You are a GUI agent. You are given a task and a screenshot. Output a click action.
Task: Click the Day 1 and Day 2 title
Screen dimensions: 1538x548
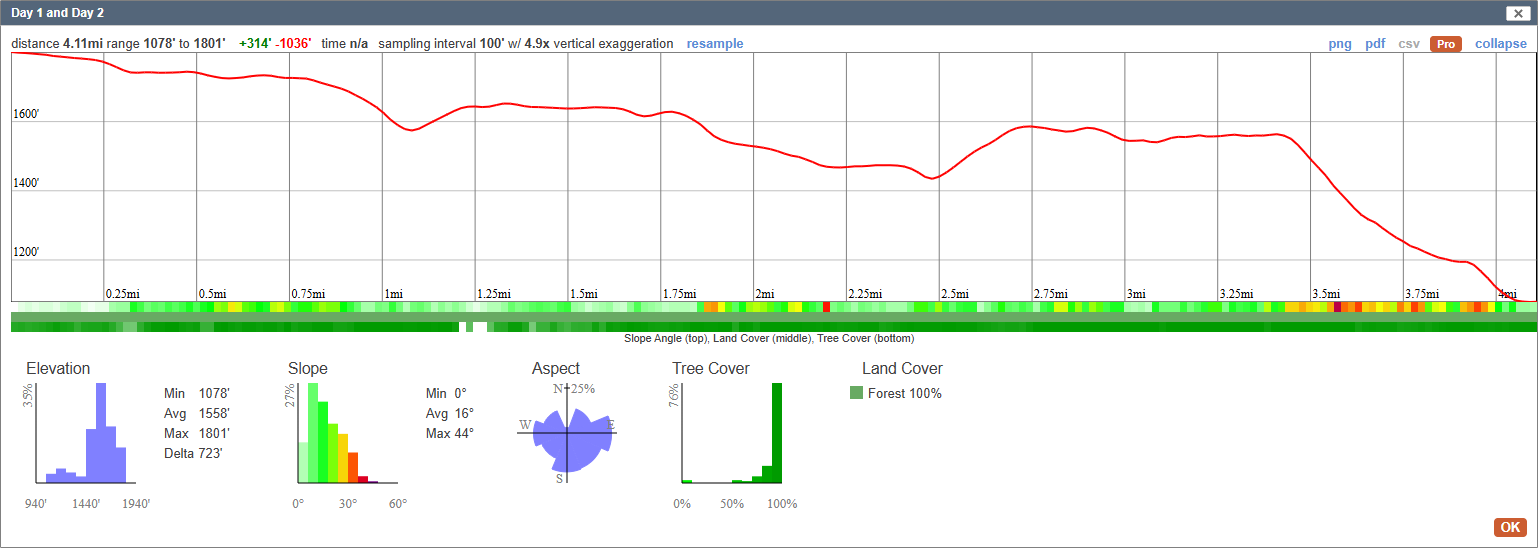pos(57,13)
